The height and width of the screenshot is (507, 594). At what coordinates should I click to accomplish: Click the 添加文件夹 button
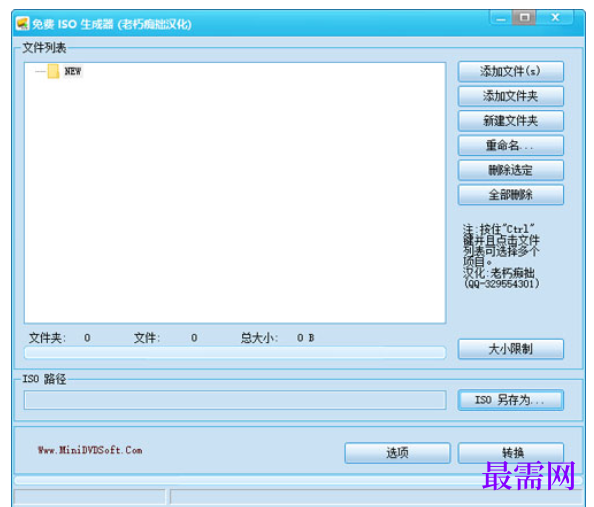click(x=510, y=96)
